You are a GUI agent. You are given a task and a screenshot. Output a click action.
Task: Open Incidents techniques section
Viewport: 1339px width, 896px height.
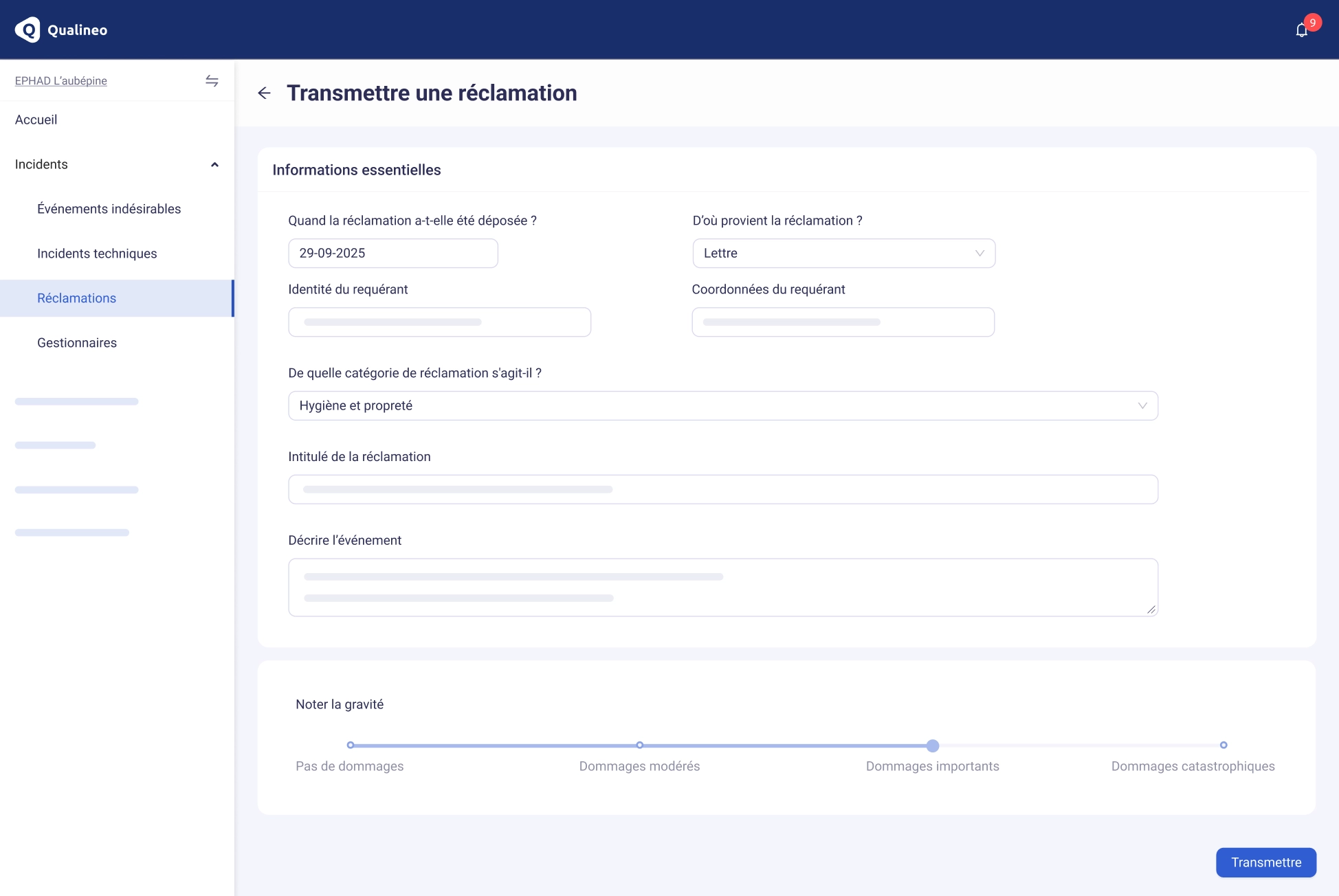[x=97, y=254]
